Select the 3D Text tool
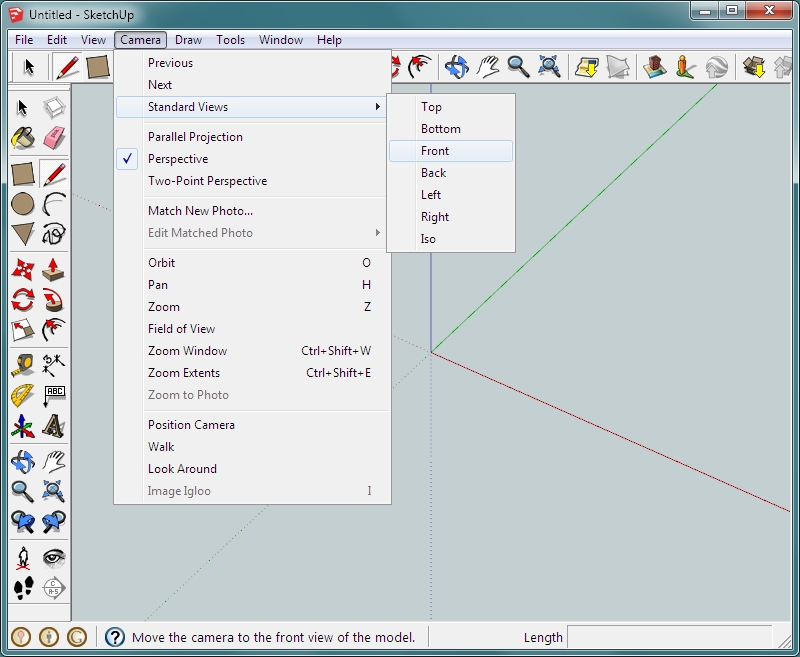This screenshot has height=657, width=800. 54,426
